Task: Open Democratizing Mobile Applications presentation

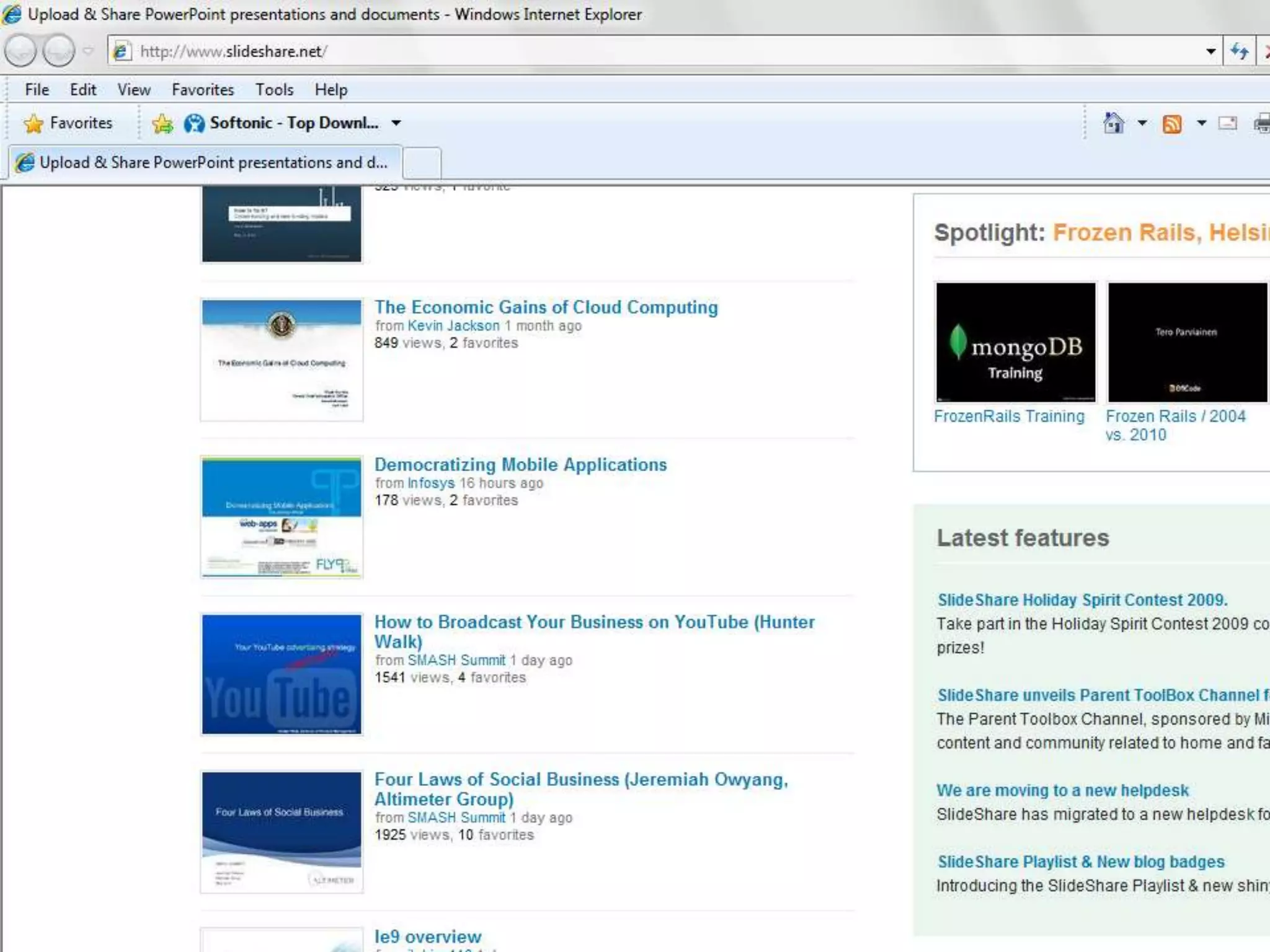Action: tap(520, 464)
